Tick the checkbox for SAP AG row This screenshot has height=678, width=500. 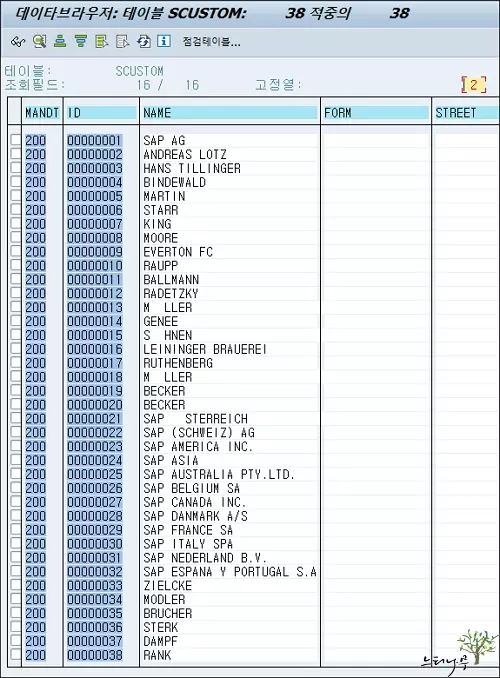tap(15, 140)
